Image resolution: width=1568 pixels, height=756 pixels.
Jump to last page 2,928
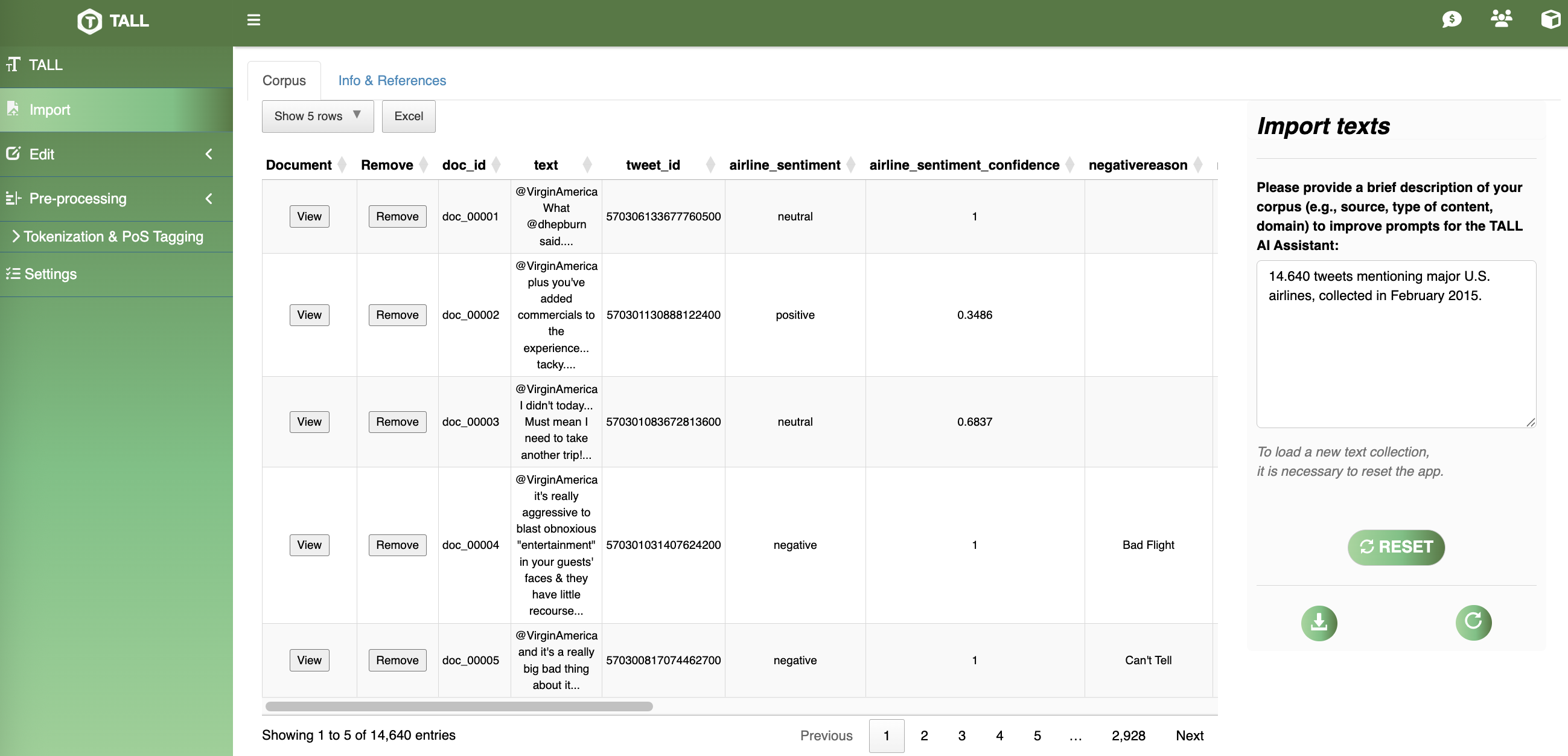[1128, 735]
